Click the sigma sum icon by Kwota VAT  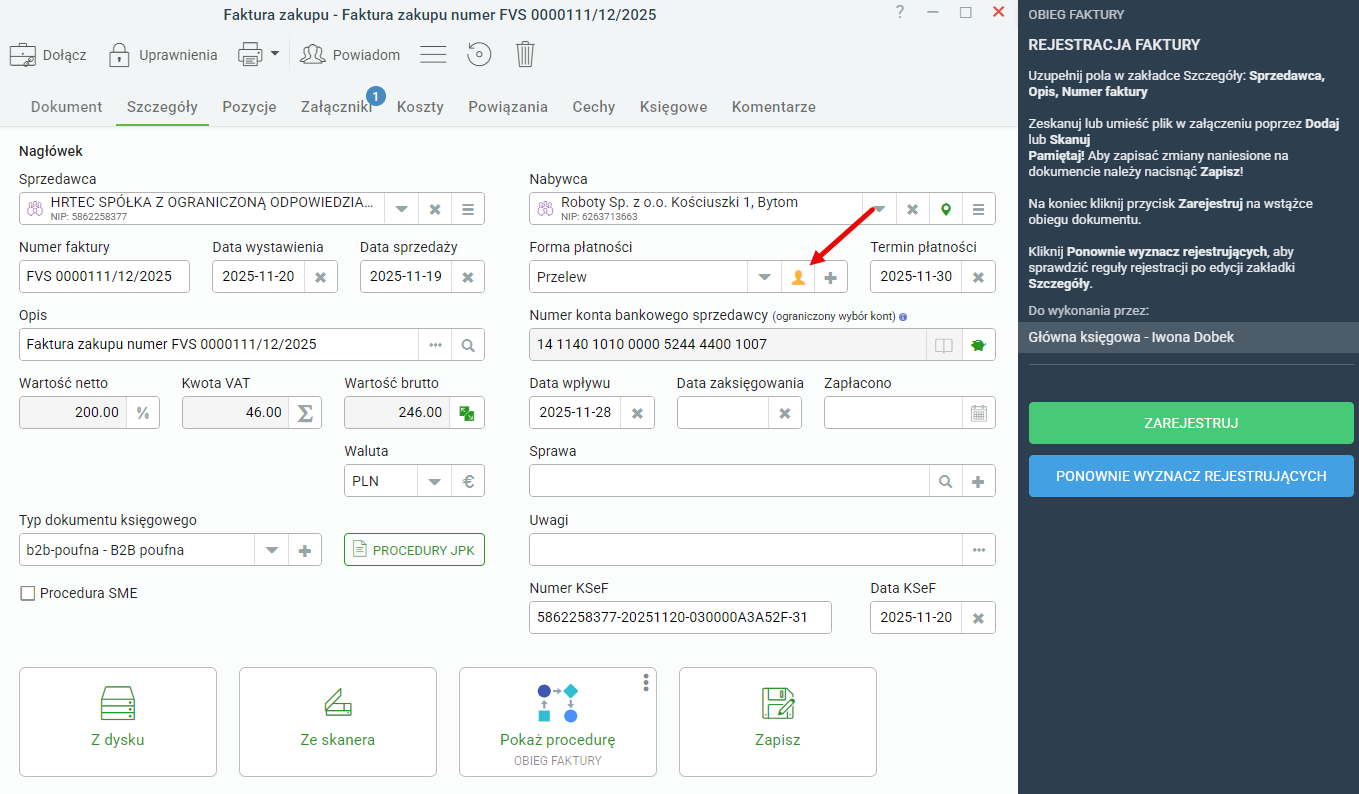(x=305, y=412)
